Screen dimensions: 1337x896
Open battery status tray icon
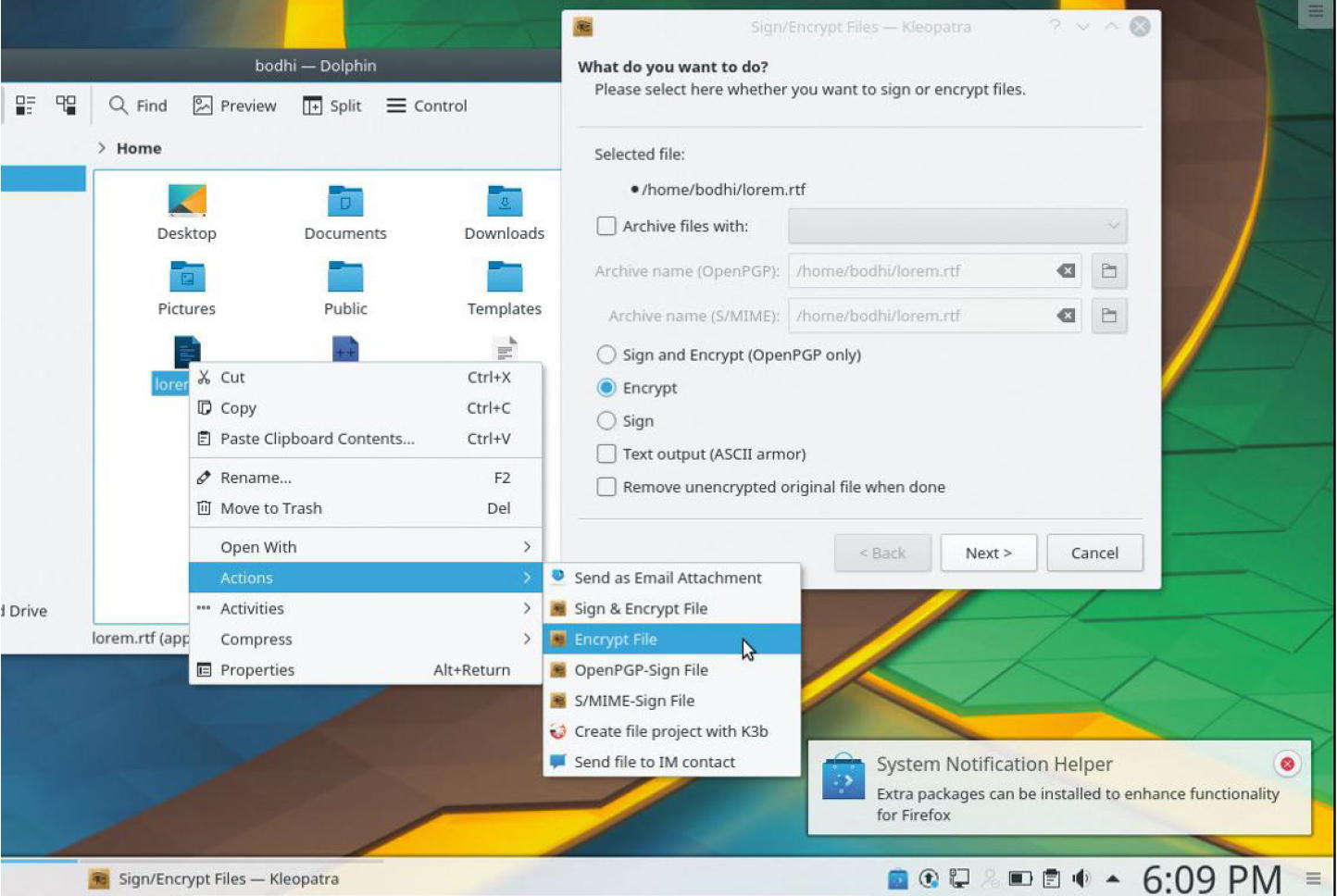pos(1020,878)
